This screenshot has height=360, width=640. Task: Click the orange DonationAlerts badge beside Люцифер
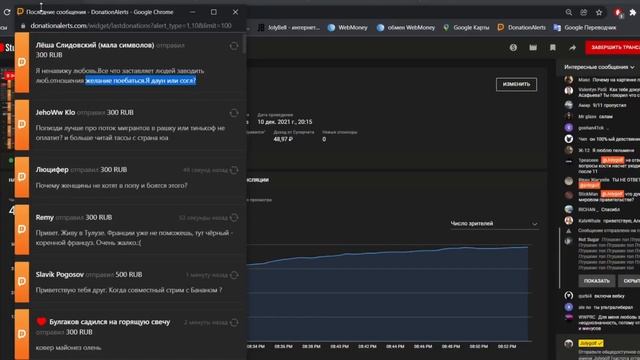click(22, 177)
